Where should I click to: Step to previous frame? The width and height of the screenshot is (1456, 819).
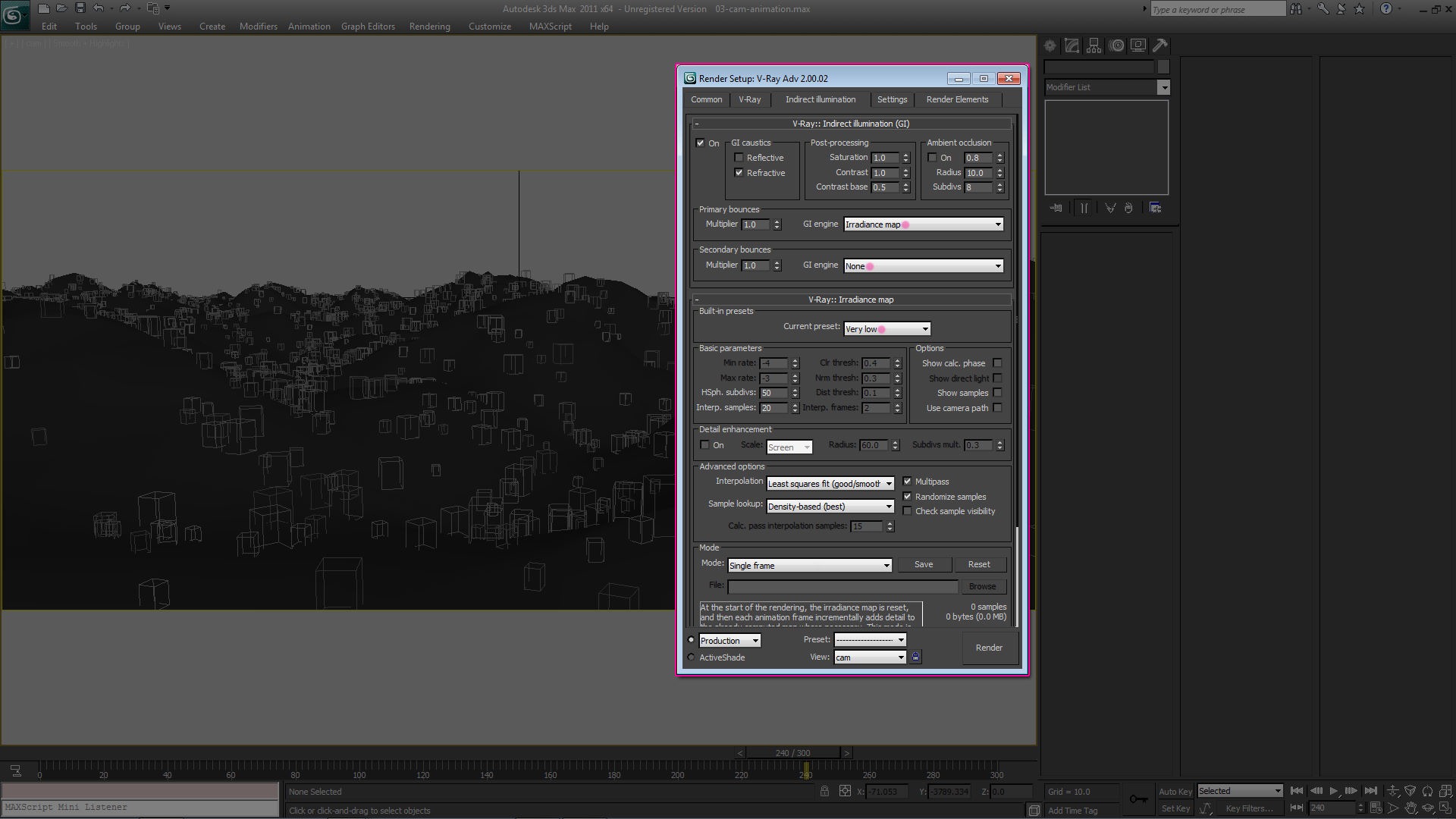(1316, 791)
